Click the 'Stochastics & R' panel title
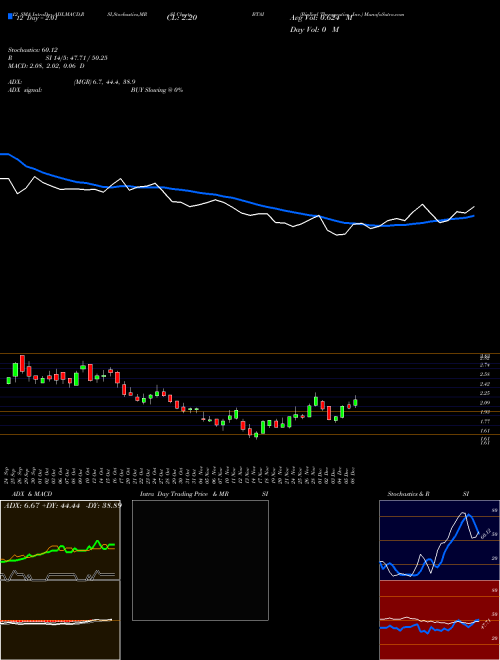500x660 pixels. pyautogui.click(x=409, y=494)
